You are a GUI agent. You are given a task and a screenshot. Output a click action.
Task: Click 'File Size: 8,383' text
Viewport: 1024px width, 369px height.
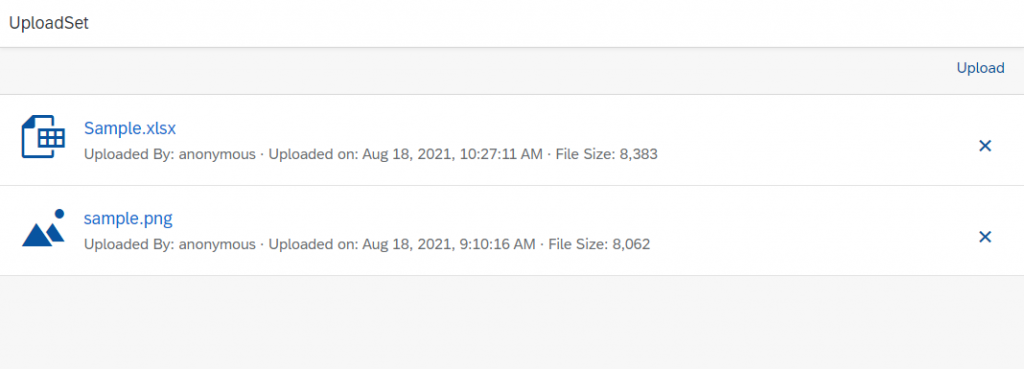tap(607, 155)
